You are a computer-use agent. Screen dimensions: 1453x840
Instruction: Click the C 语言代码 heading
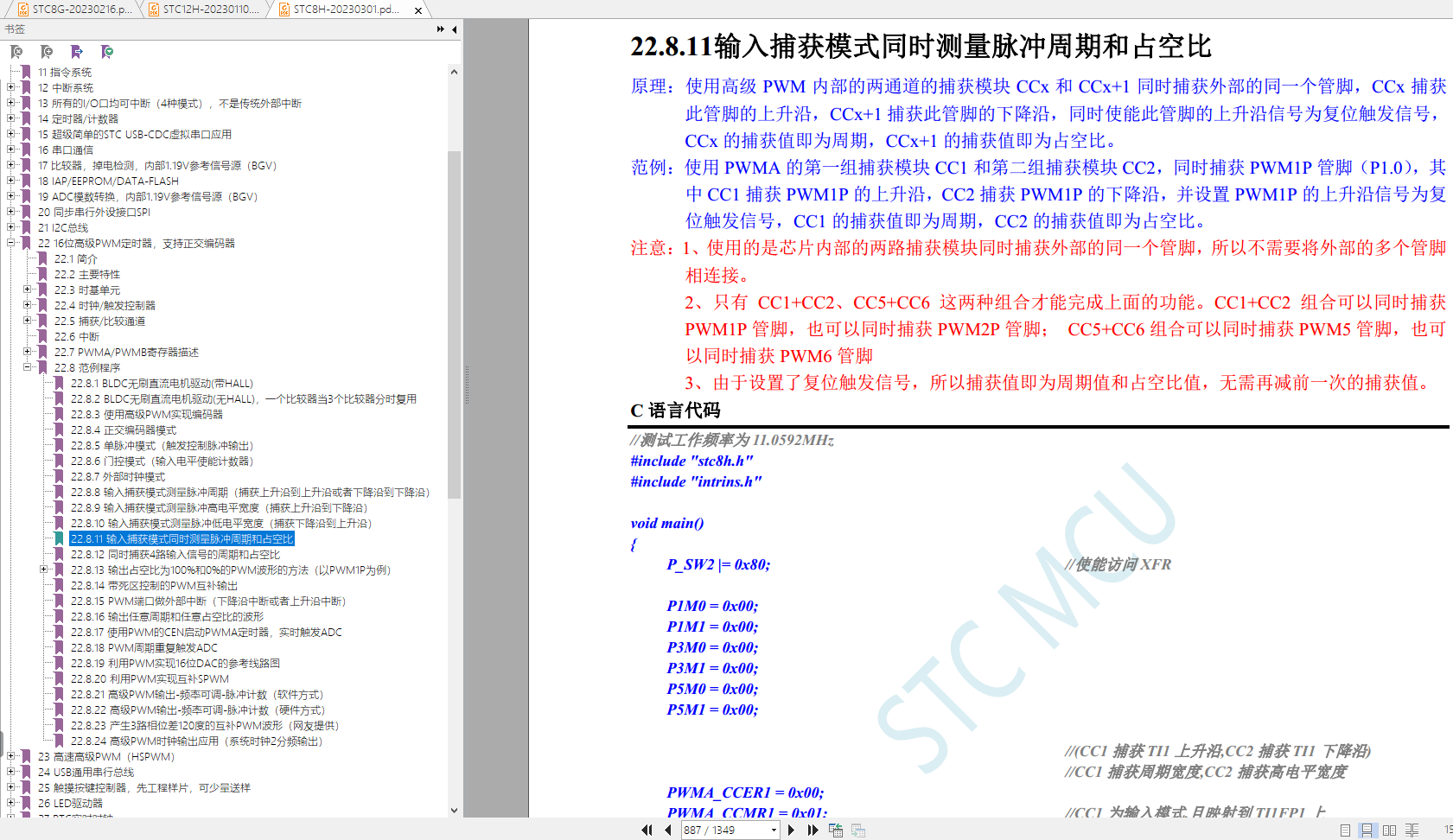[675, 410]
